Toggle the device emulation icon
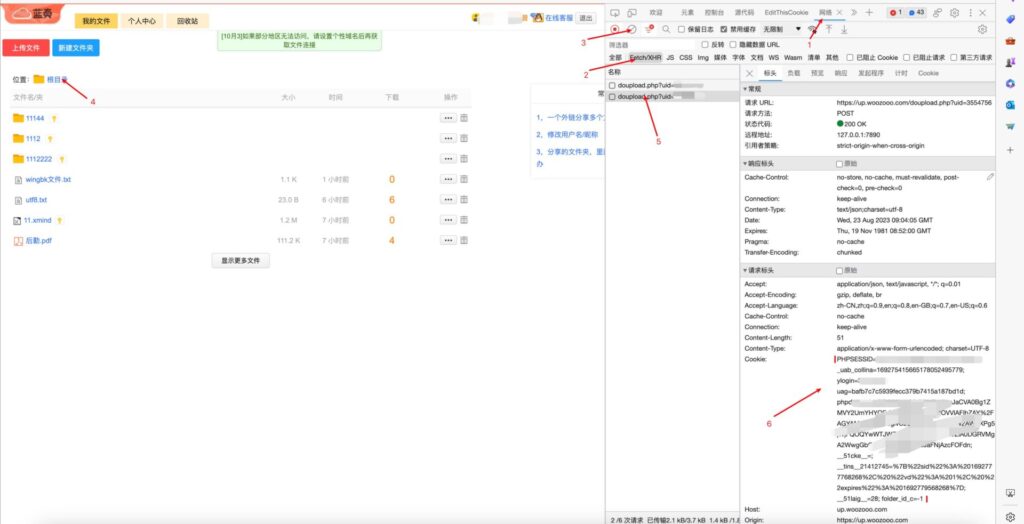 [632, 12]
